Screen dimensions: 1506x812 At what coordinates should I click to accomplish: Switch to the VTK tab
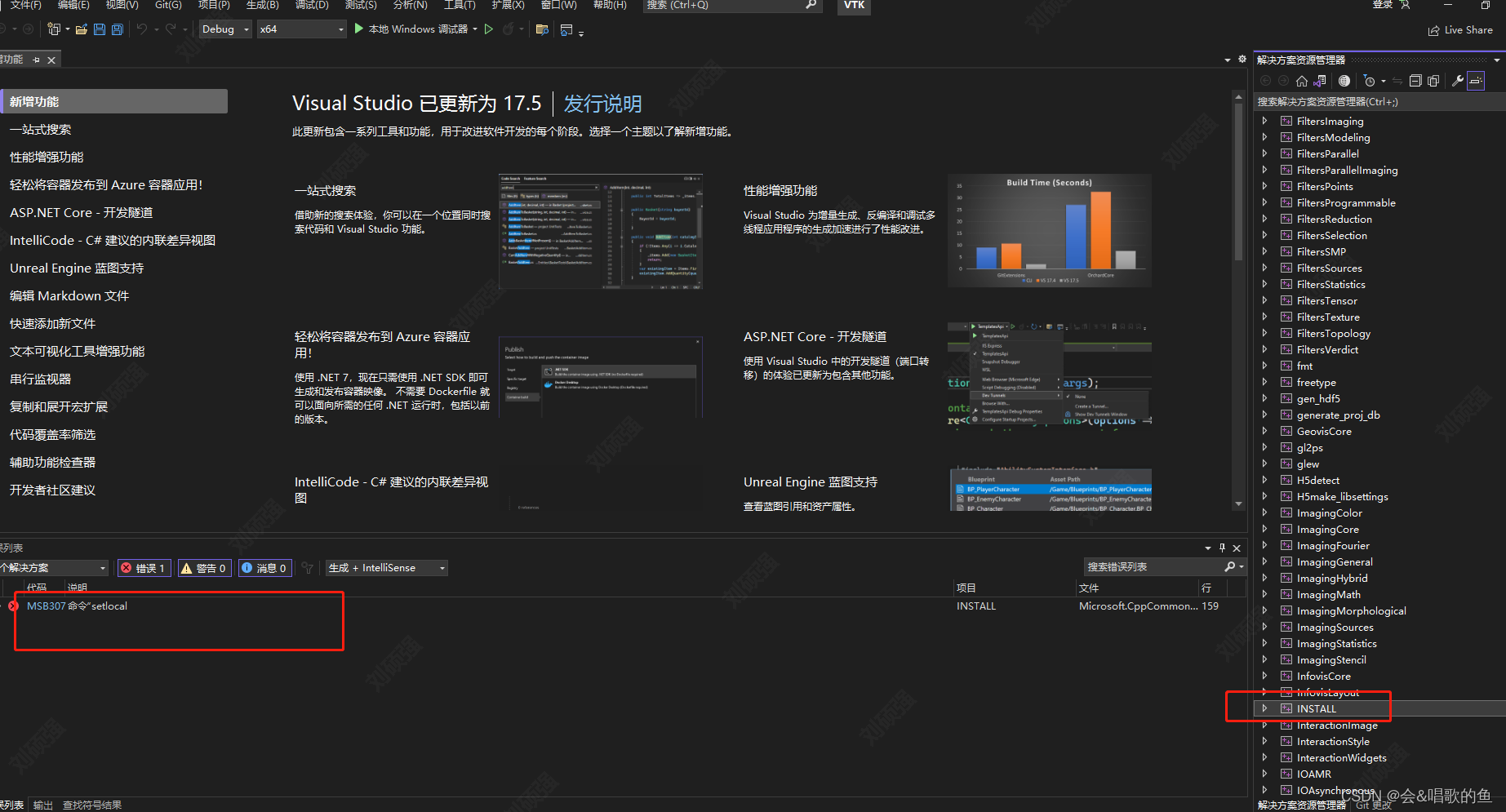point(853,7)
